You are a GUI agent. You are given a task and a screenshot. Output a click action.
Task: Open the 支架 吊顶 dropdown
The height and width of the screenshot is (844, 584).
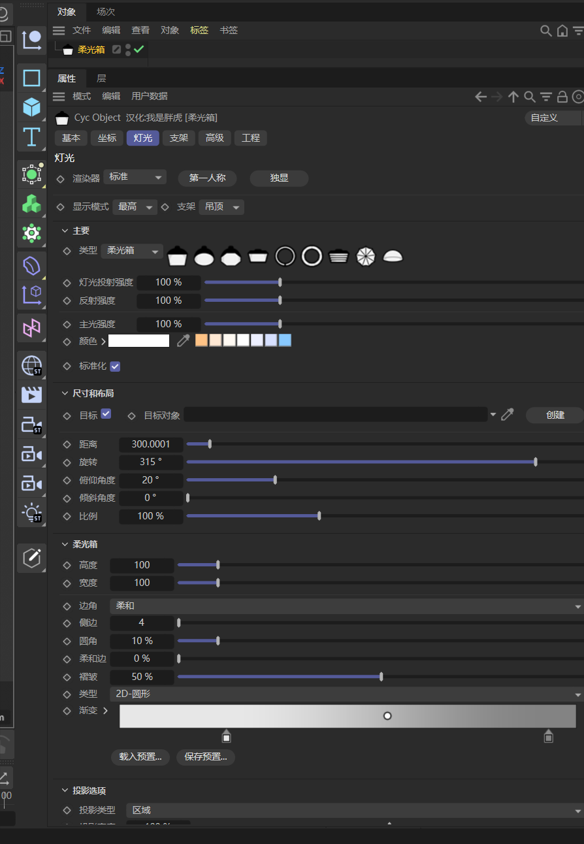tap(221, 207)
